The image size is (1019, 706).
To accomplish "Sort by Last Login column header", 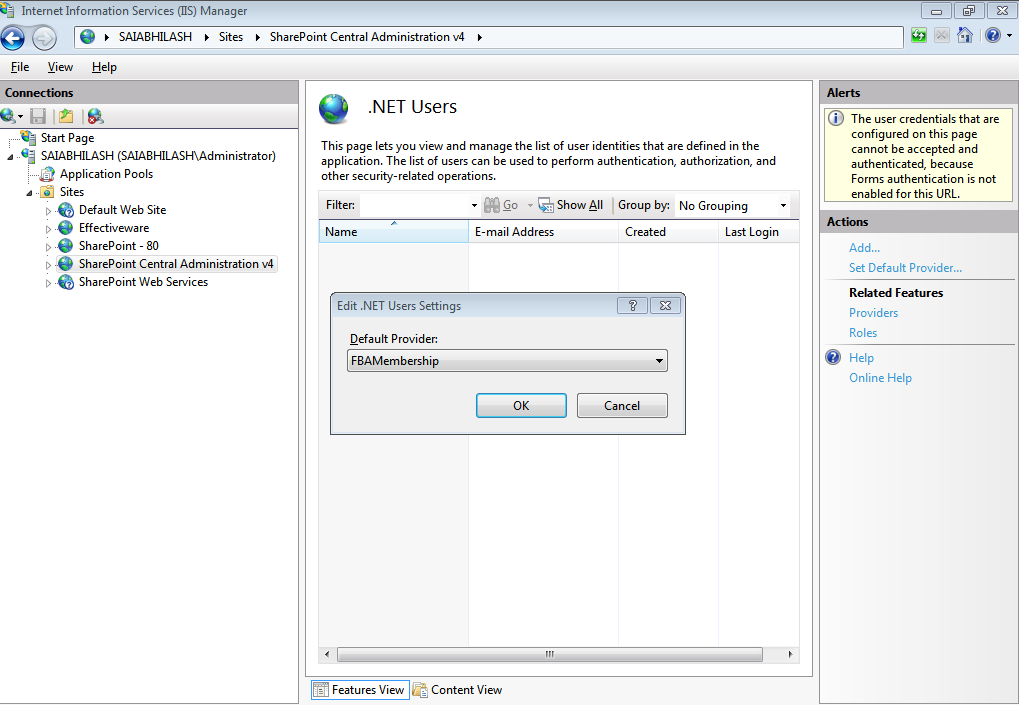I will click(758, 231).
